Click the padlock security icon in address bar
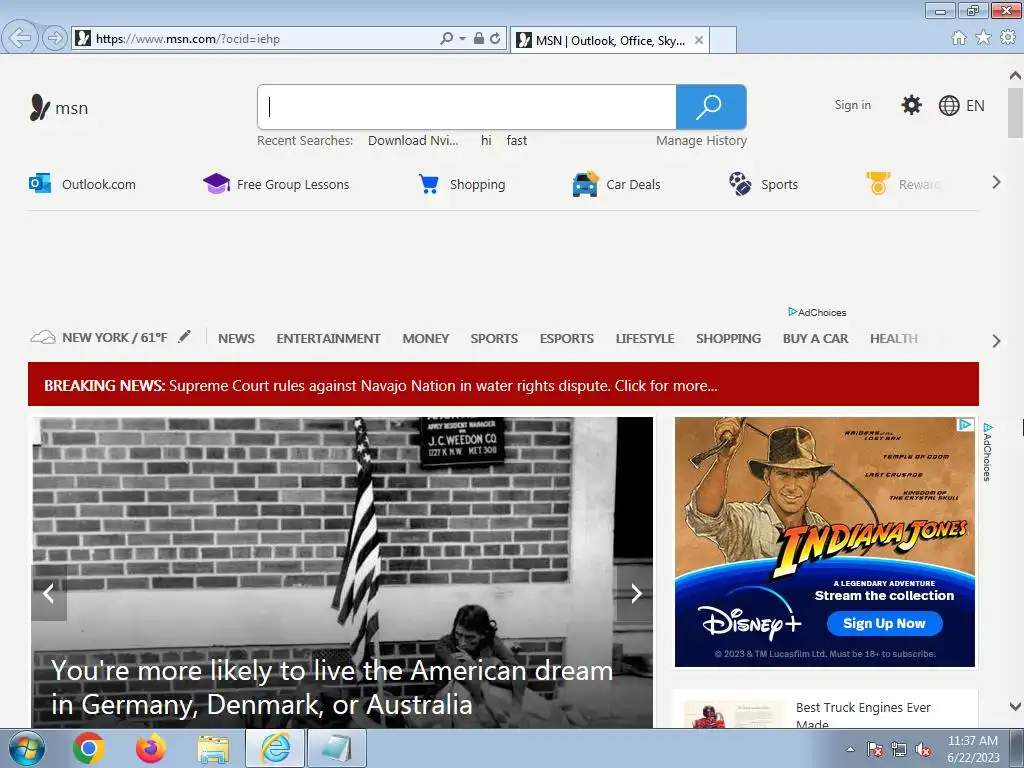Image resolution: width=1024 pixels, height=768 pixels. (x=479, y=39)
